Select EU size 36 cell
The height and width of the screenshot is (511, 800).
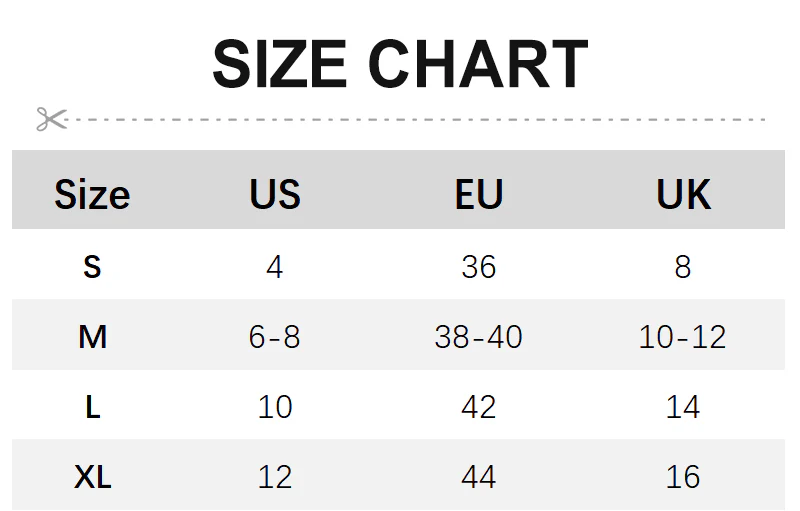[x=478, y=267]
